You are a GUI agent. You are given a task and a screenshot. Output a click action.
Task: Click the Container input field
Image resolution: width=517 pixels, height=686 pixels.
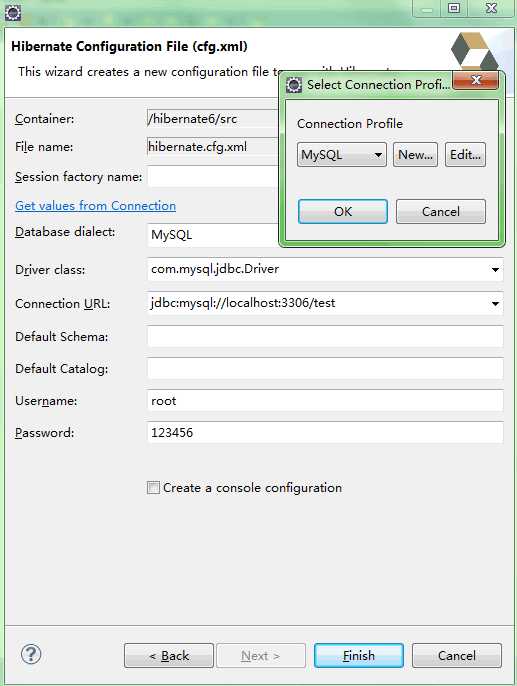pos(213,119)
